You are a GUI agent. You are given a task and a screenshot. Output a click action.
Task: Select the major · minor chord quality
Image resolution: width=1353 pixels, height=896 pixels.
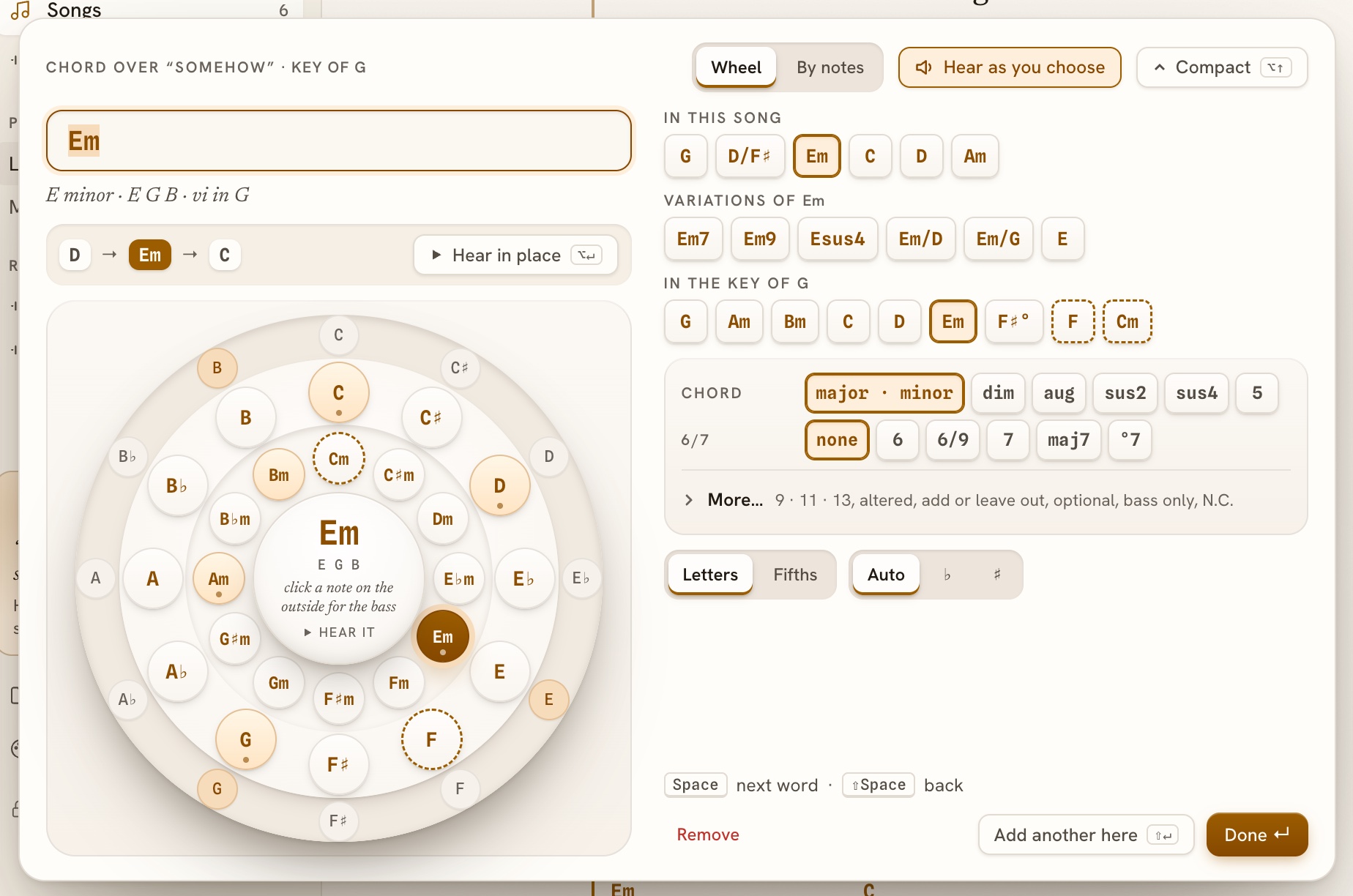[884, 393]
